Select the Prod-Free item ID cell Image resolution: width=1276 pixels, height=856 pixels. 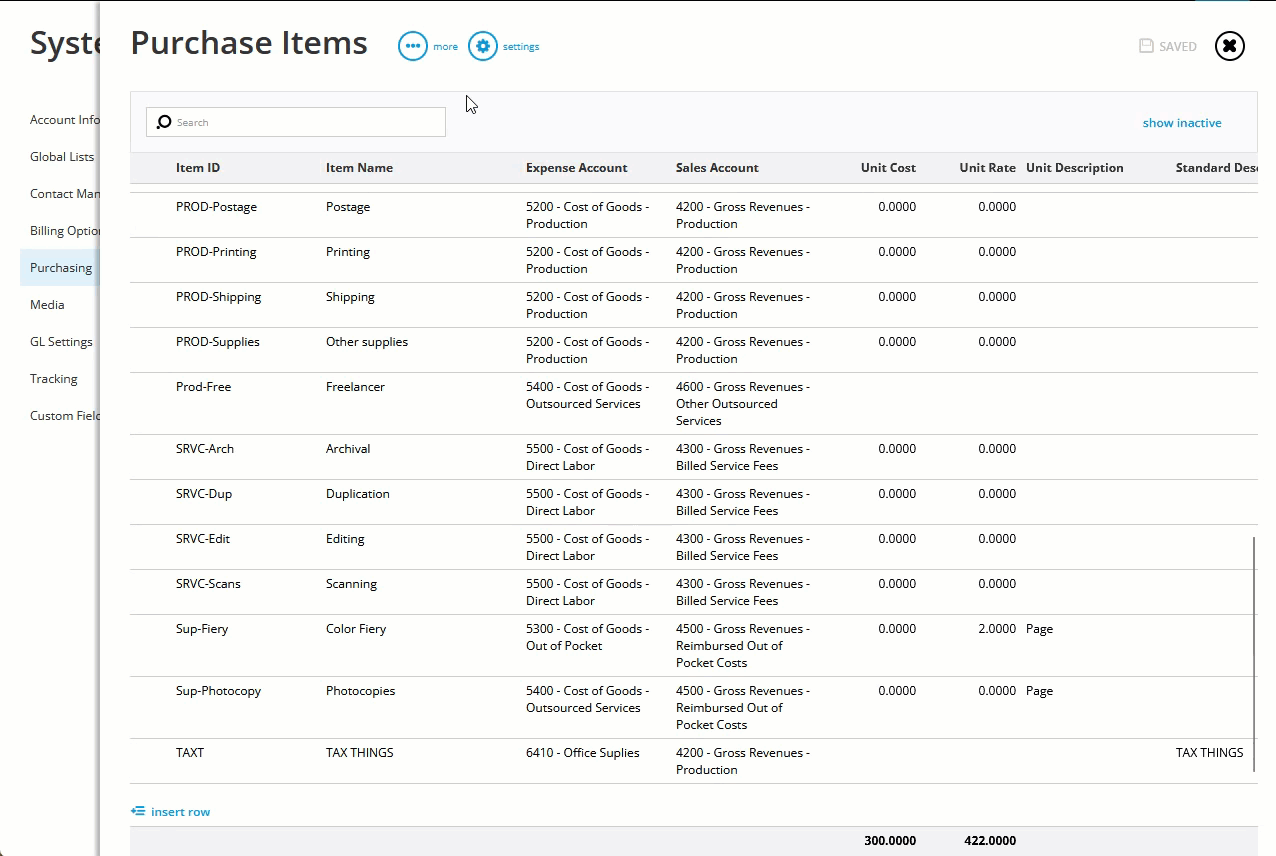click(203, 387)
